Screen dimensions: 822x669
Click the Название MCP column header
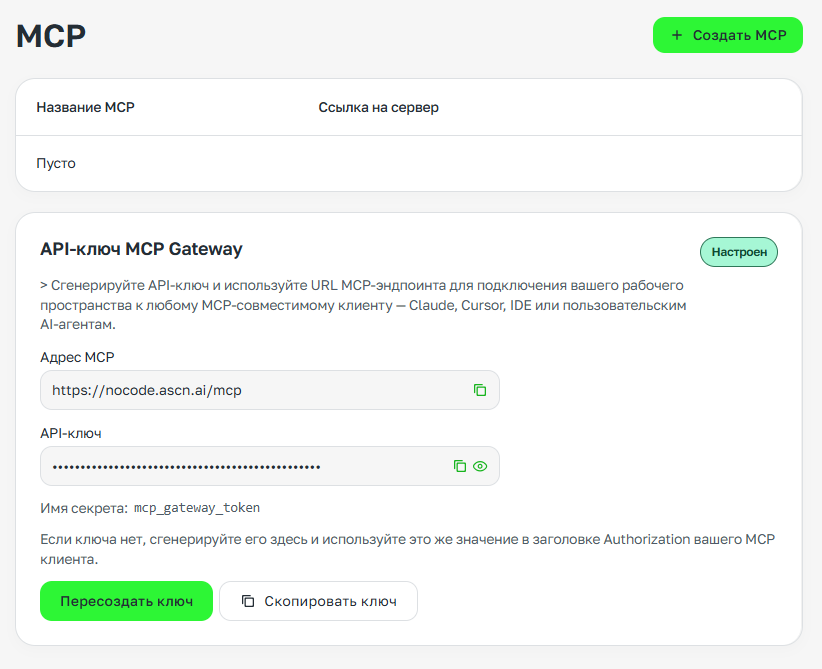pos(85,107)
